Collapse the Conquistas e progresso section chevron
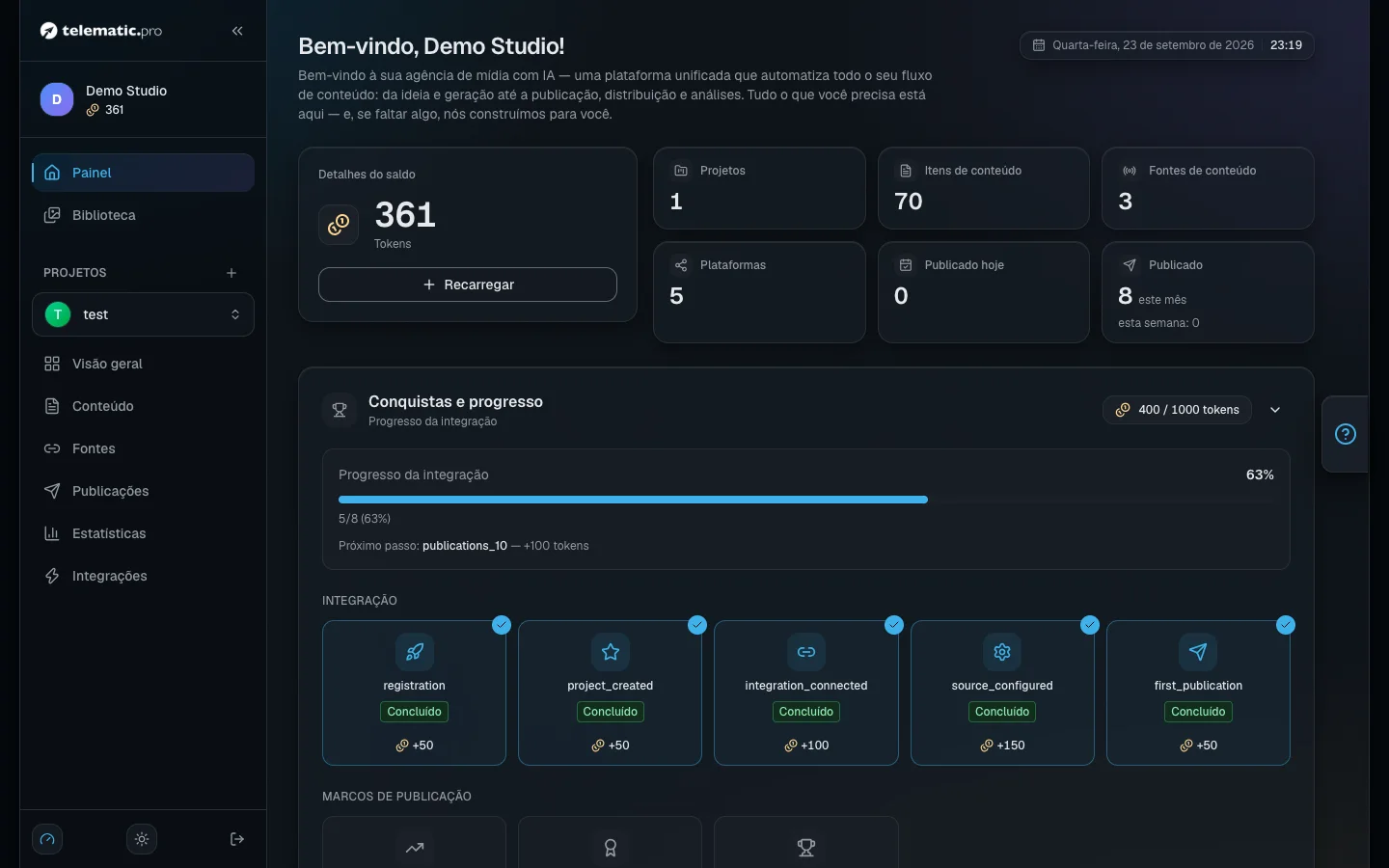Viewport: 1389px width, 868px height. (x=1275, y=410)
